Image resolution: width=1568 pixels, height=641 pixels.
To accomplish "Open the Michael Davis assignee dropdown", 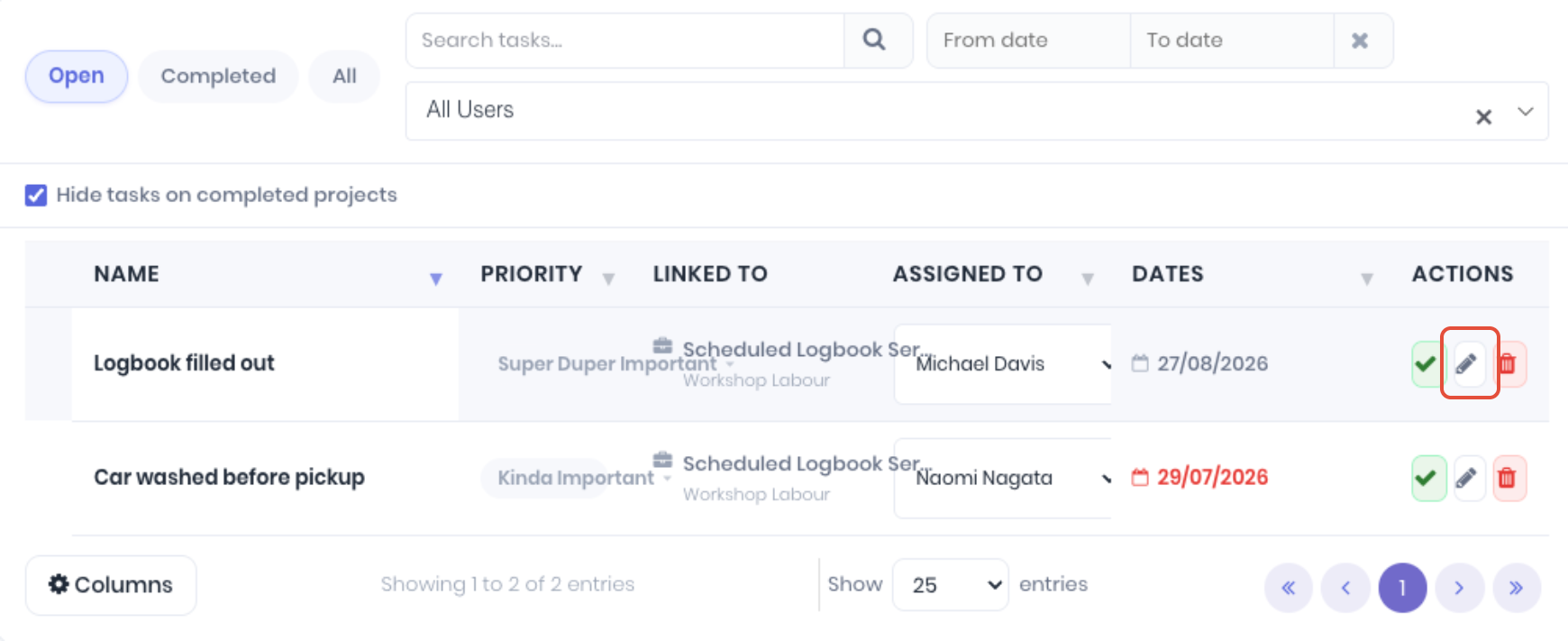I will click(x=1003, y=364).
